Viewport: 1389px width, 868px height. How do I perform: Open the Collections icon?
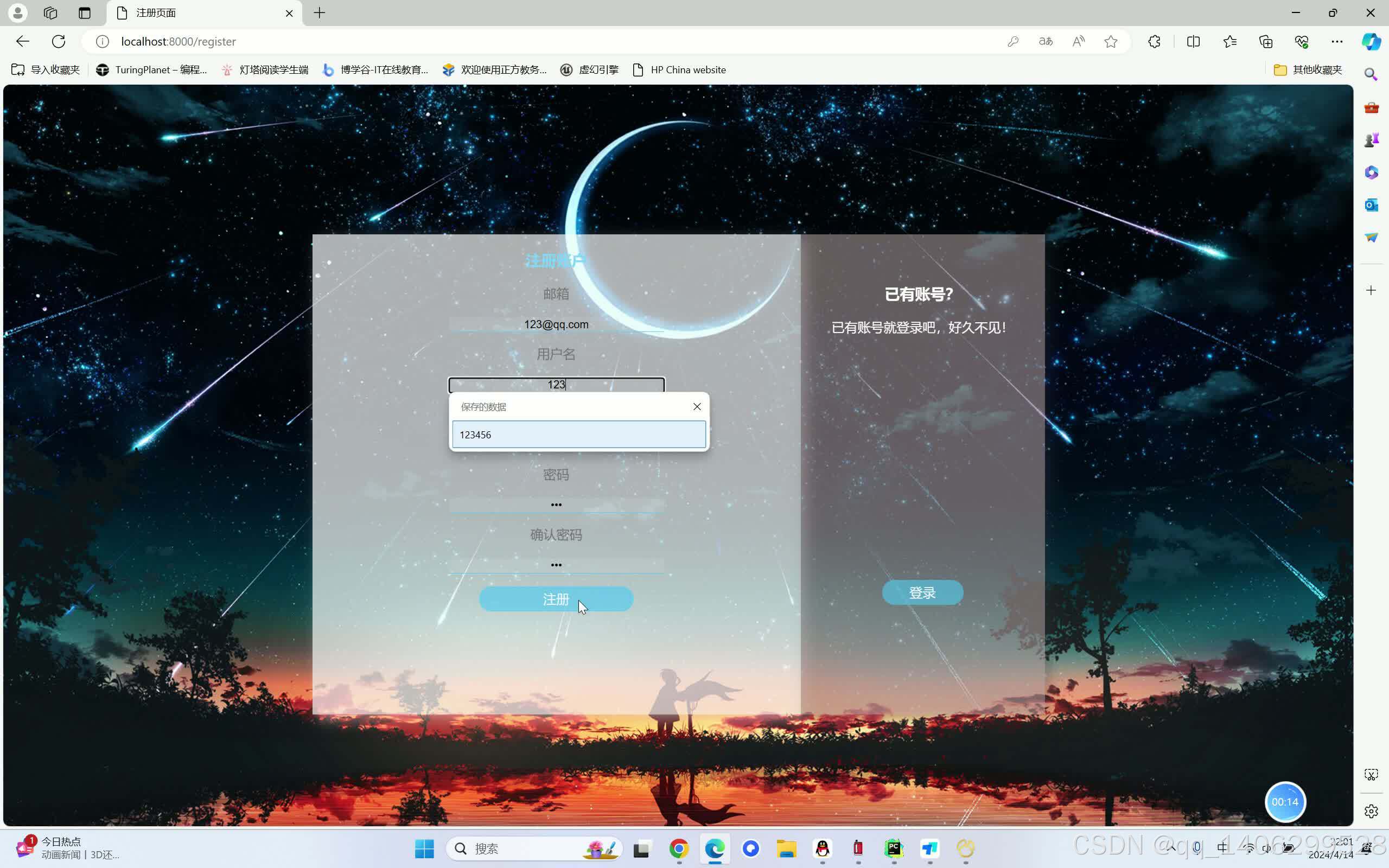click(1266, 41)
